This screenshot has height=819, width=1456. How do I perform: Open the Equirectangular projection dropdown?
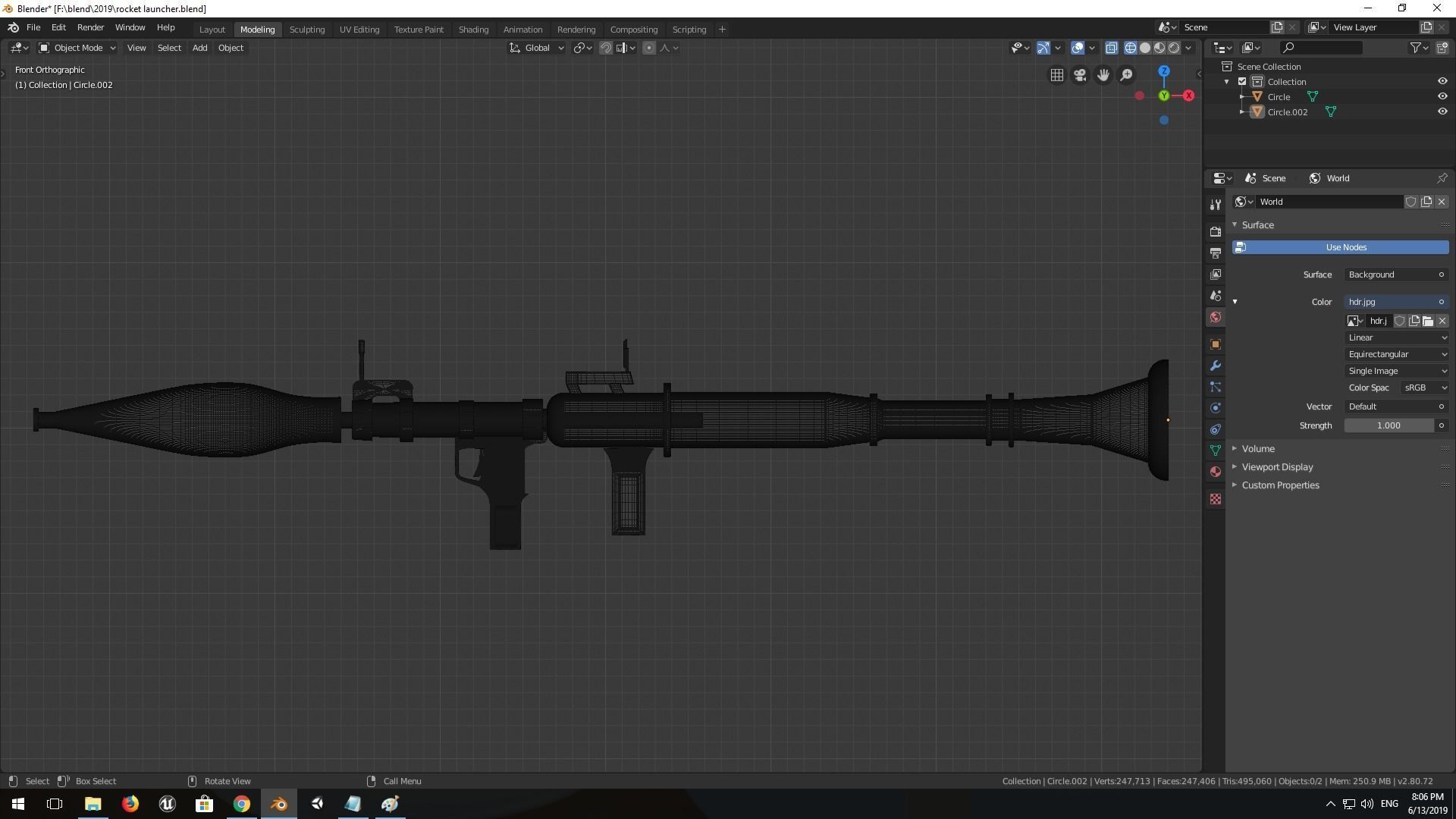[x=1396, y=354]
